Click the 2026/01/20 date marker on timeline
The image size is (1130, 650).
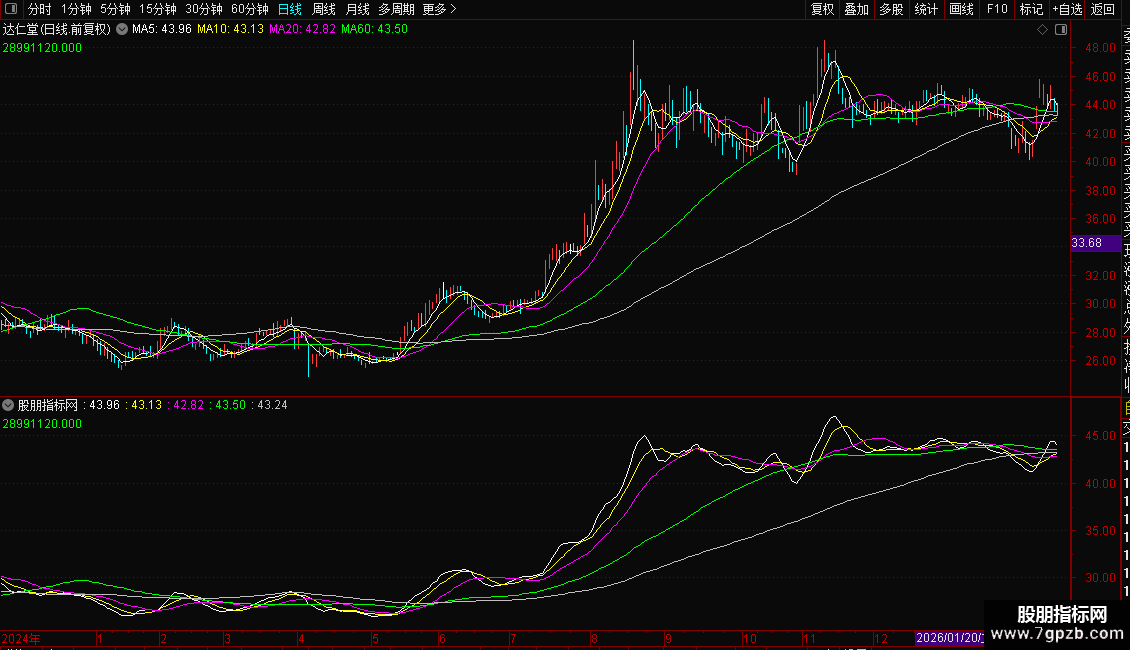(950, 638)
